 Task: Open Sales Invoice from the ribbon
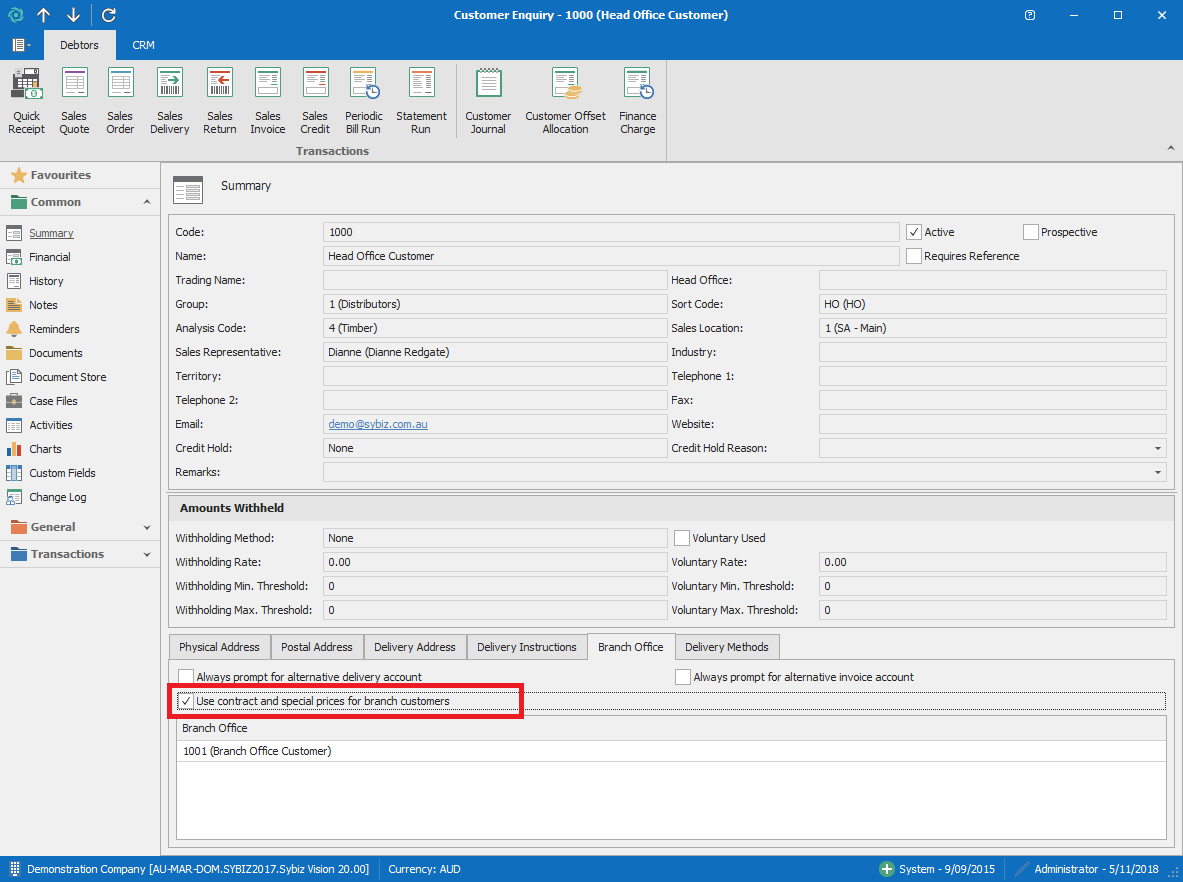tap(267, 102)
